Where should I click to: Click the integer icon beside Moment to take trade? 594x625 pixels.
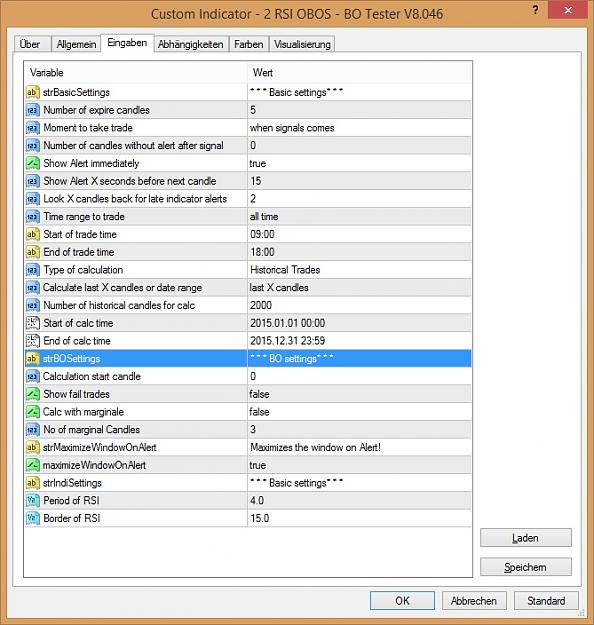33,128
